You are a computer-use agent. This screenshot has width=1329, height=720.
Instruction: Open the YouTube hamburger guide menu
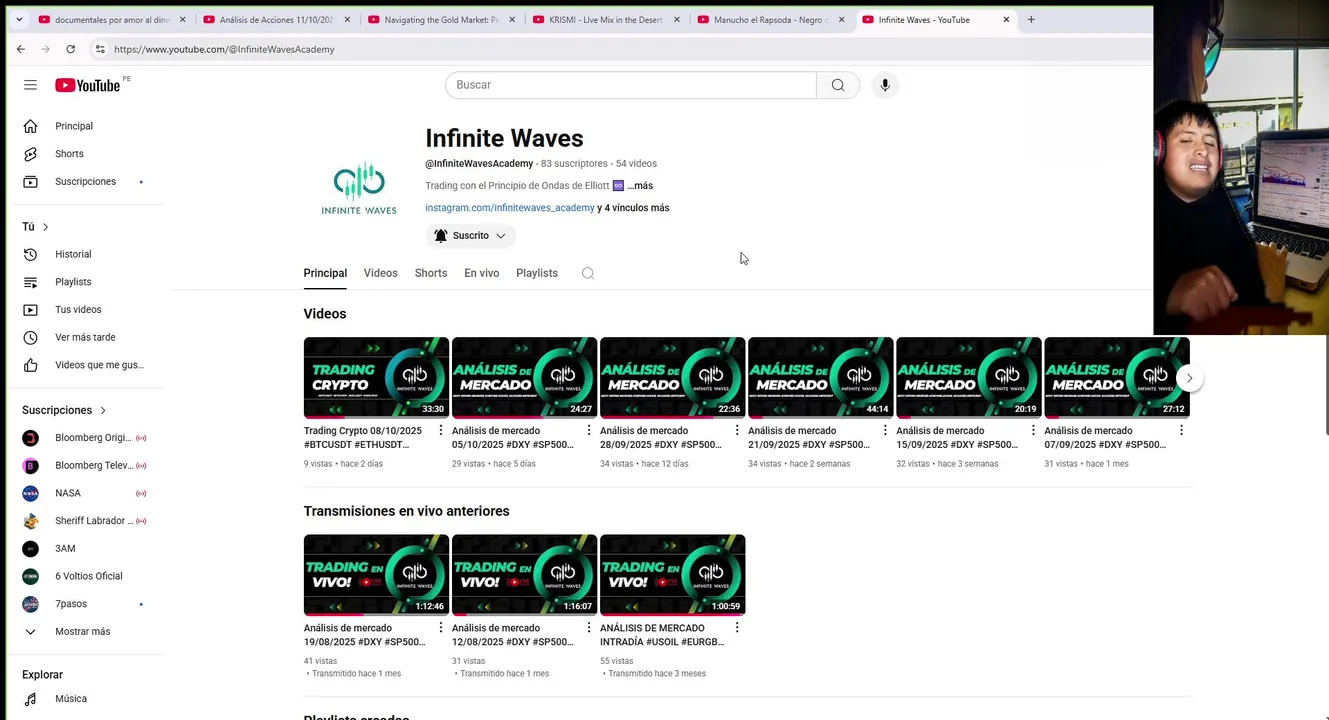pyautogui.click(x=30, y=85)
